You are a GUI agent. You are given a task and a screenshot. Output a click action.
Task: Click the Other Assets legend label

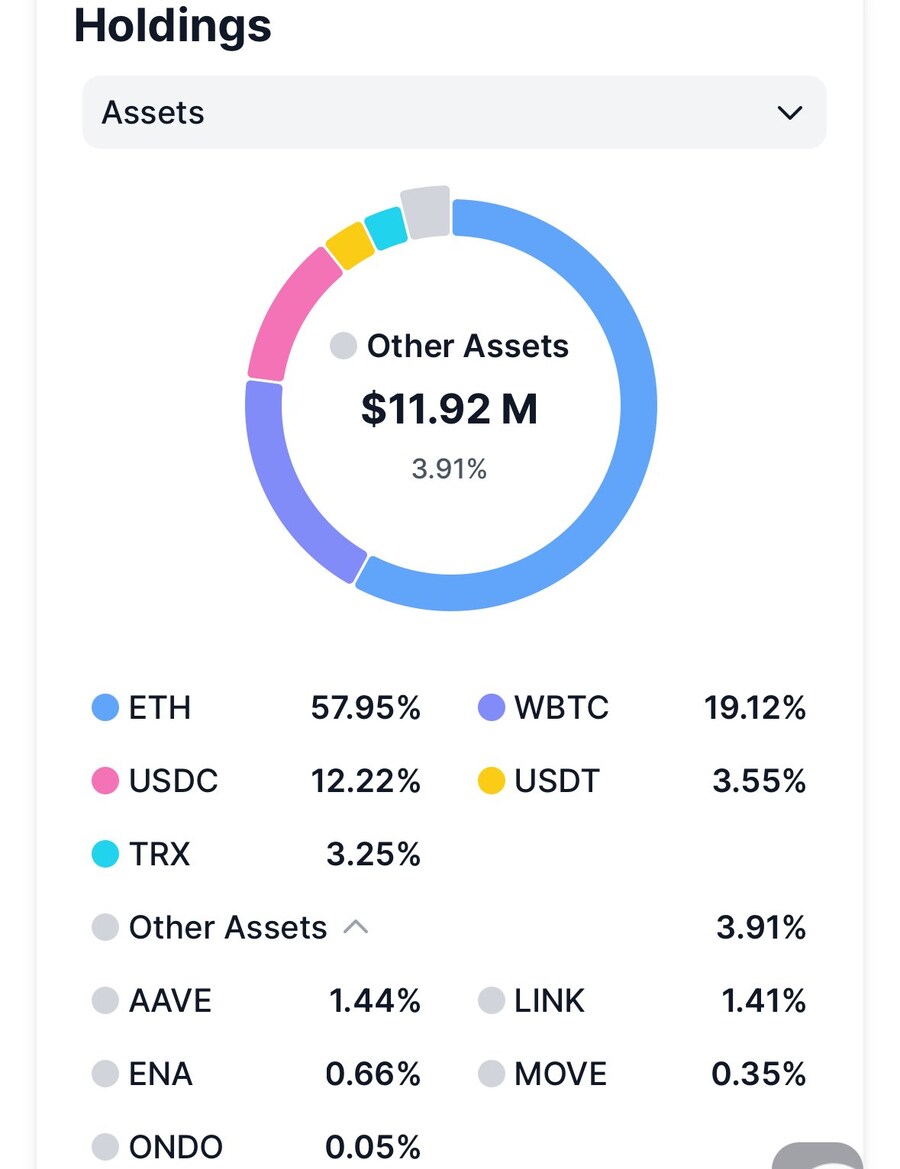pos(228,927)
